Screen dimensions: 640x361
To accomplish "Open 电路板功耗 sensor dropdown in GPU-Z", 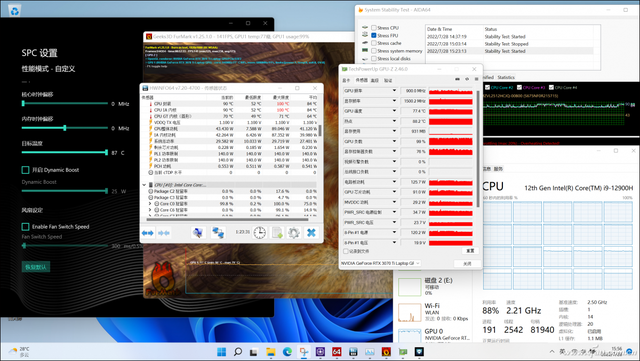I will (x=394, y=182).
